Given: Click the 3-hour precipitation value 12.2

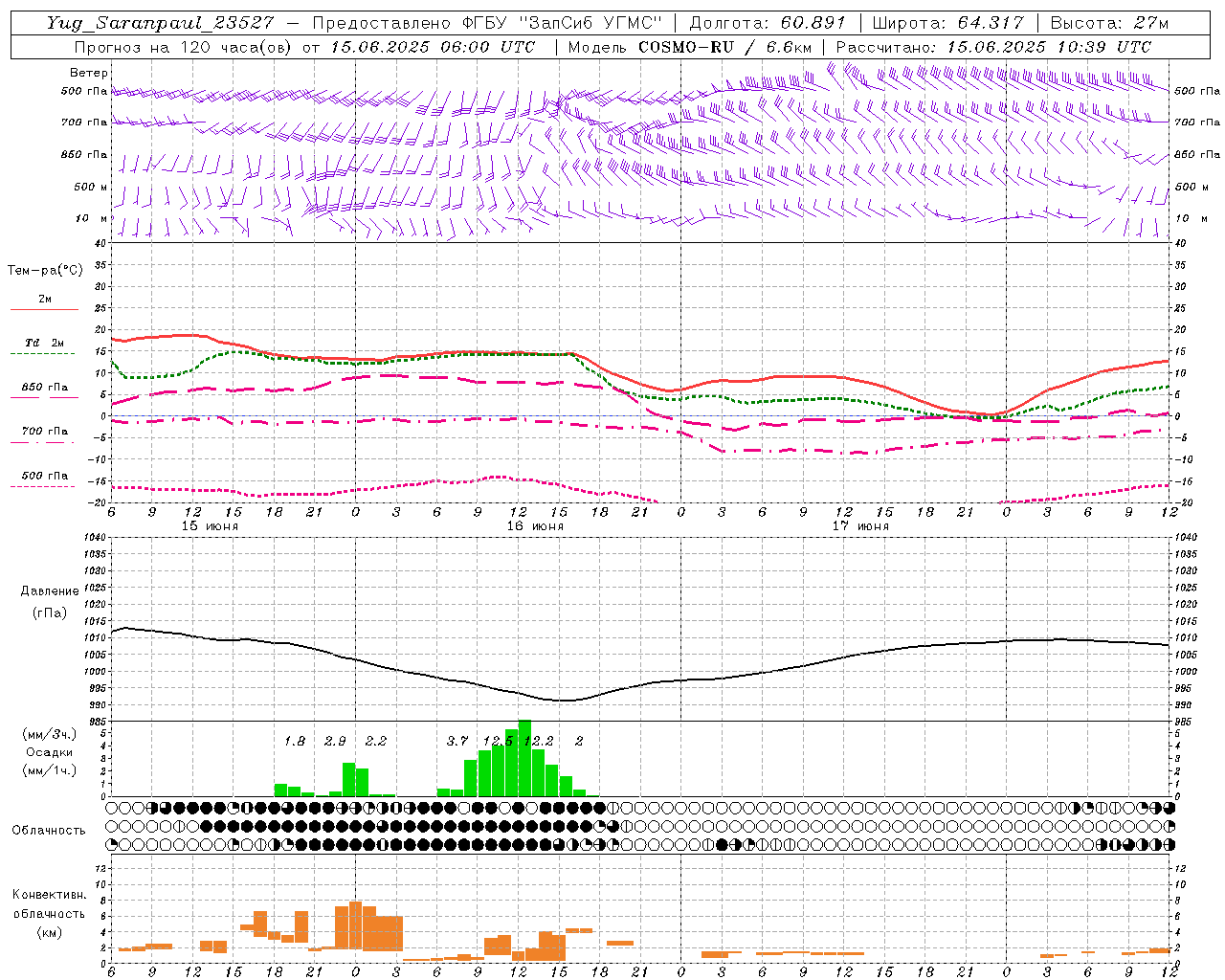Looking at the screenshot, I should (x=539, y=741).
